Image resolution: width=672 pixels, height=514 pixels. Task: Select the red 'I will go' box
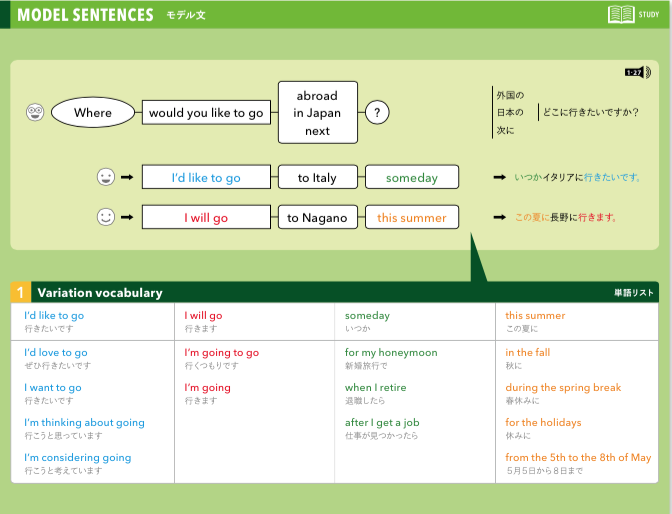point(206,217)
